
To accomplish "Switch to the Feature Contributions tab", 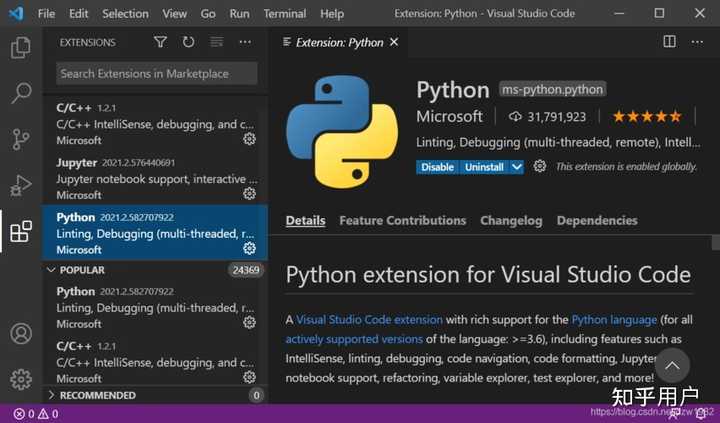I will (x=403, y=220).
